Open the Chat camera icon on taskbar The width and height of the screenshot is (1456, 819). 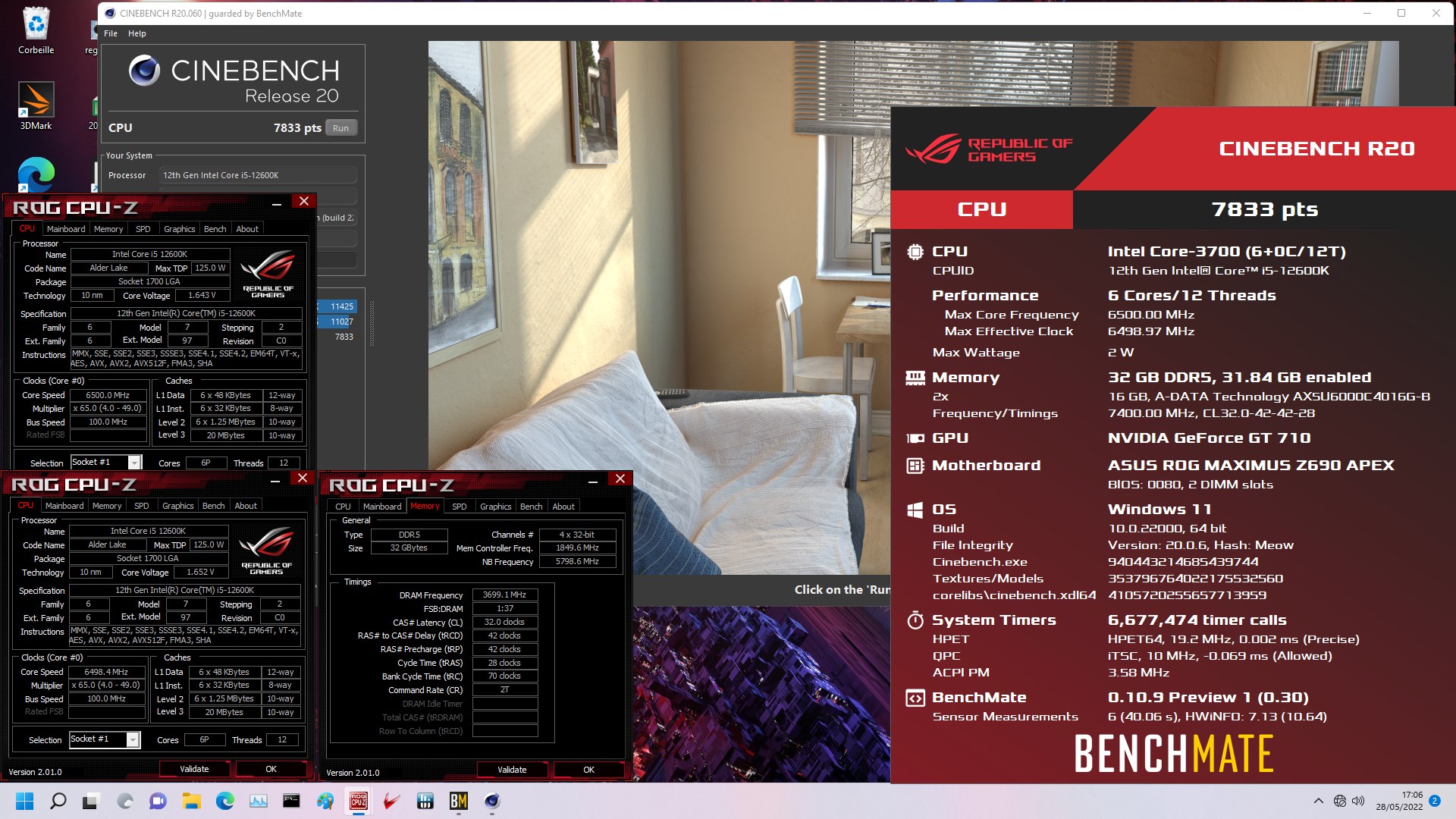pyautogui.click(x=158, y=801)
